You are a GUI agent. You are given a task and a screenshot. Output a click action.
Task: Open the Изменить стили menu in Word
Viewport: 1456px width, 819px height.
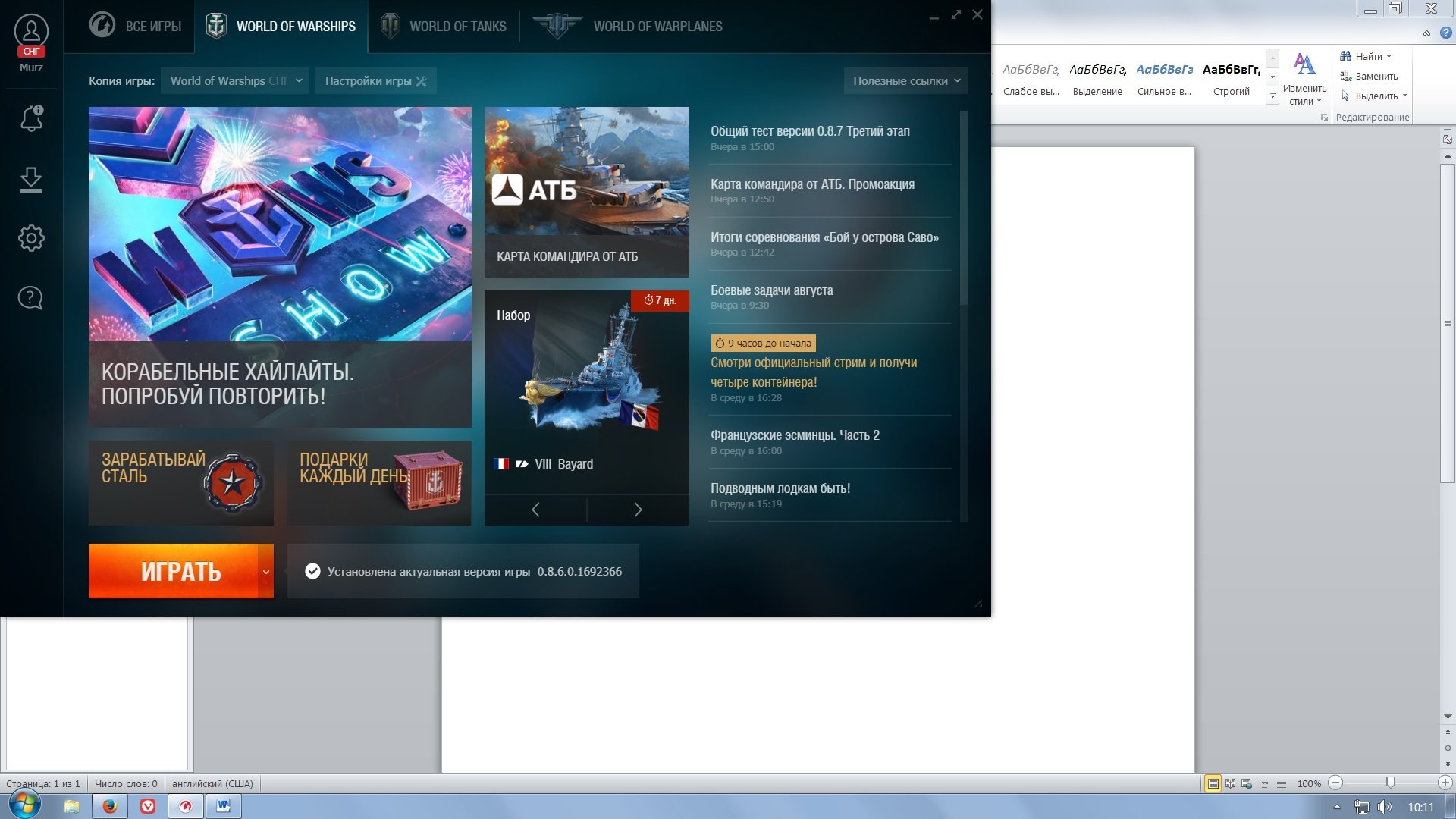point(1304,80)
